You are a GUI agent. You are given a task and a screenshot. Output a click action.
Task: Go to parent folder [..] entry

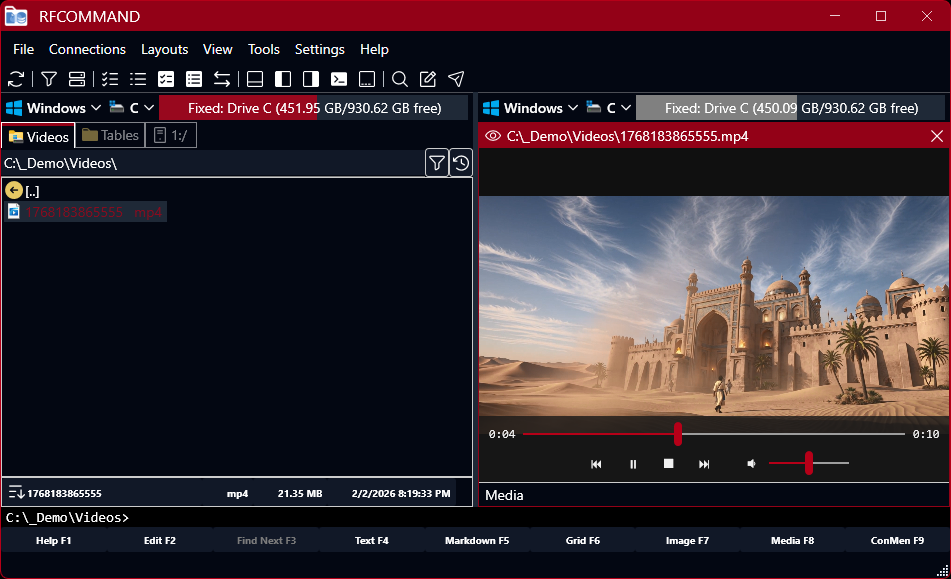(23, 191)
